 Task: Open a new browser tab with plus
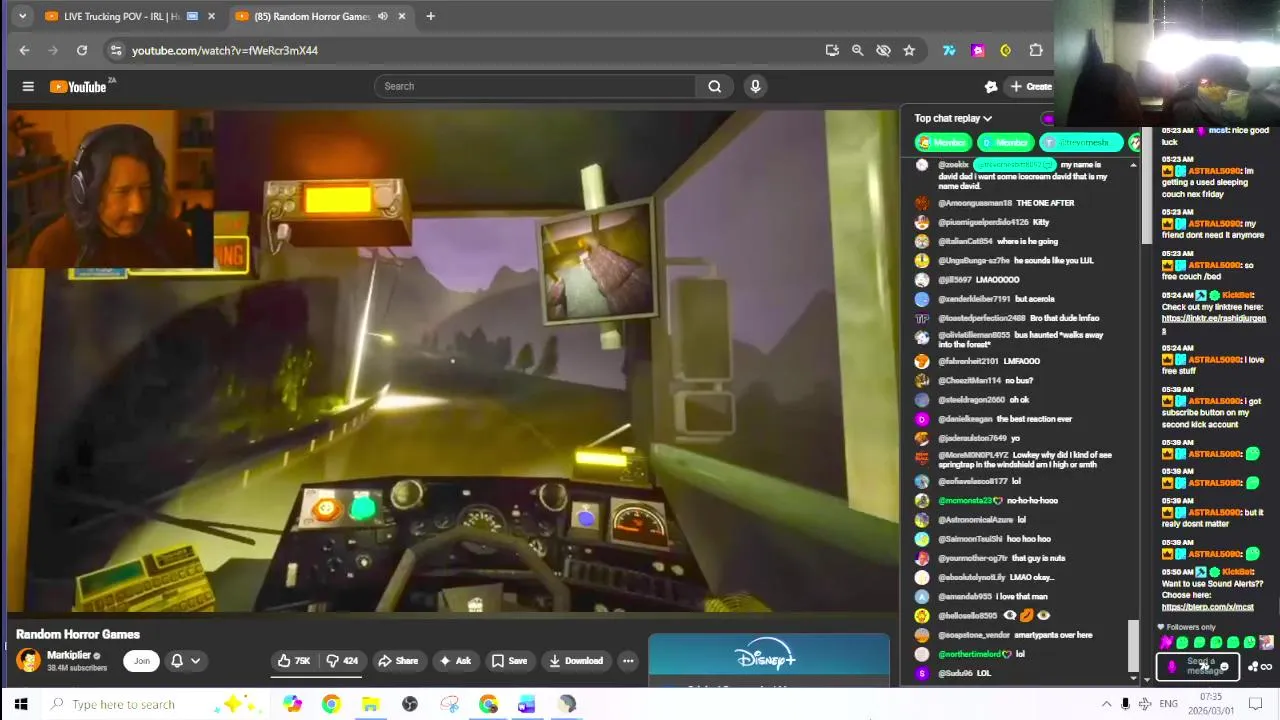coord(430,16)
